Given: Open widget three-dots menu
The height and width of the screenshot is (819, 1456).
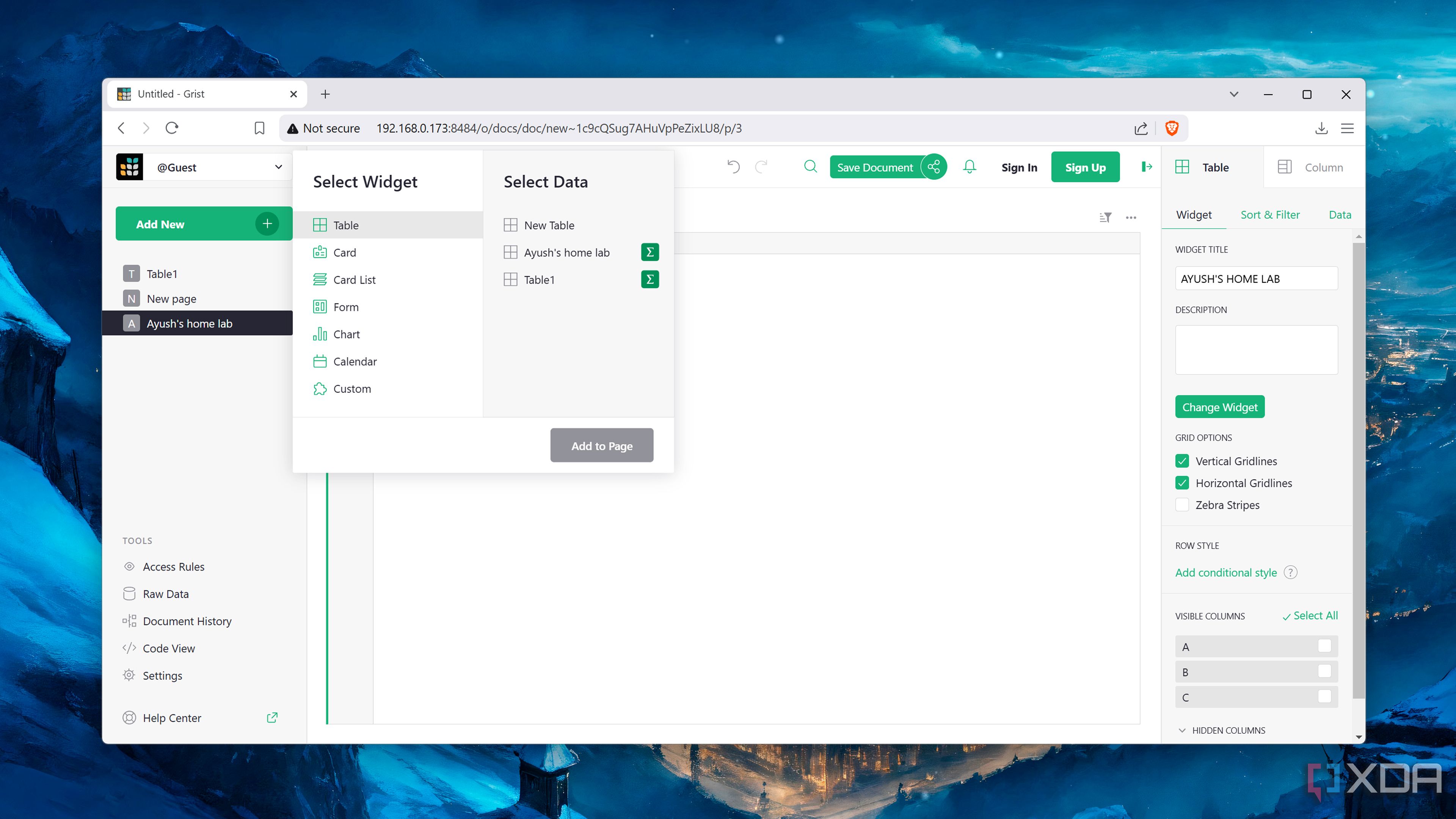Looking at the screenshot, I should (1130, 217).
